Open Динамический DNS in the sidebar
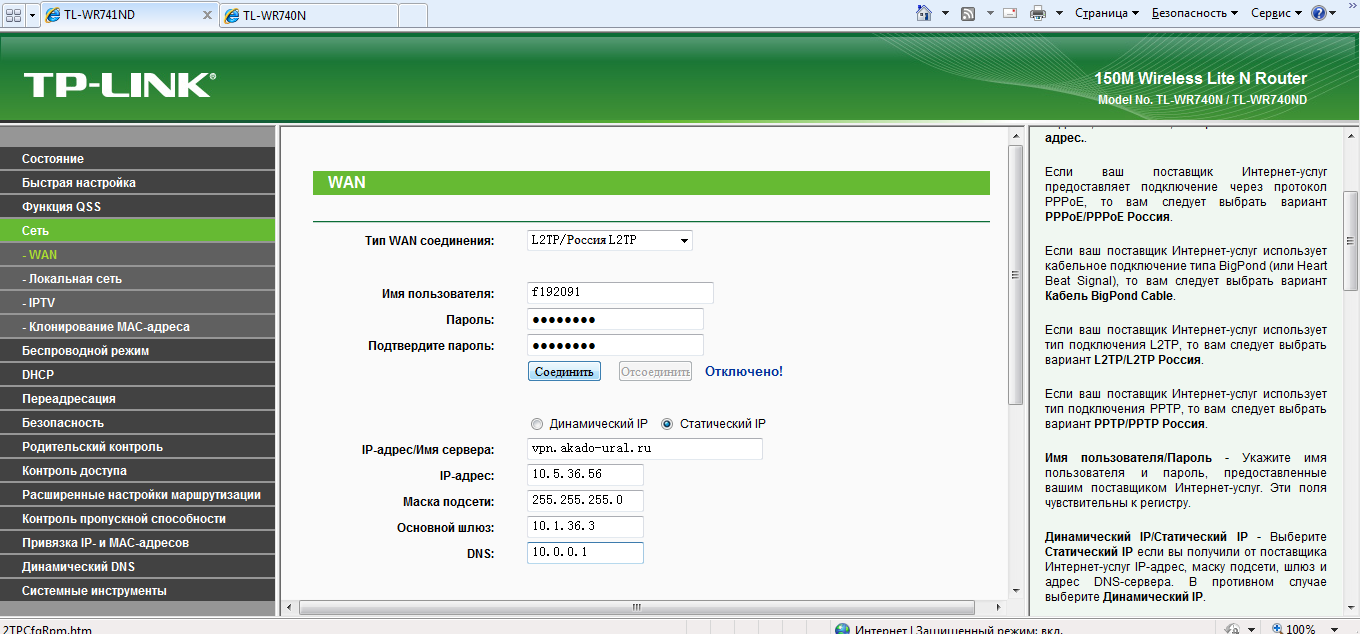Viewport: 1360px width, 634px height. pyautogui.click(x=138, y=567)
